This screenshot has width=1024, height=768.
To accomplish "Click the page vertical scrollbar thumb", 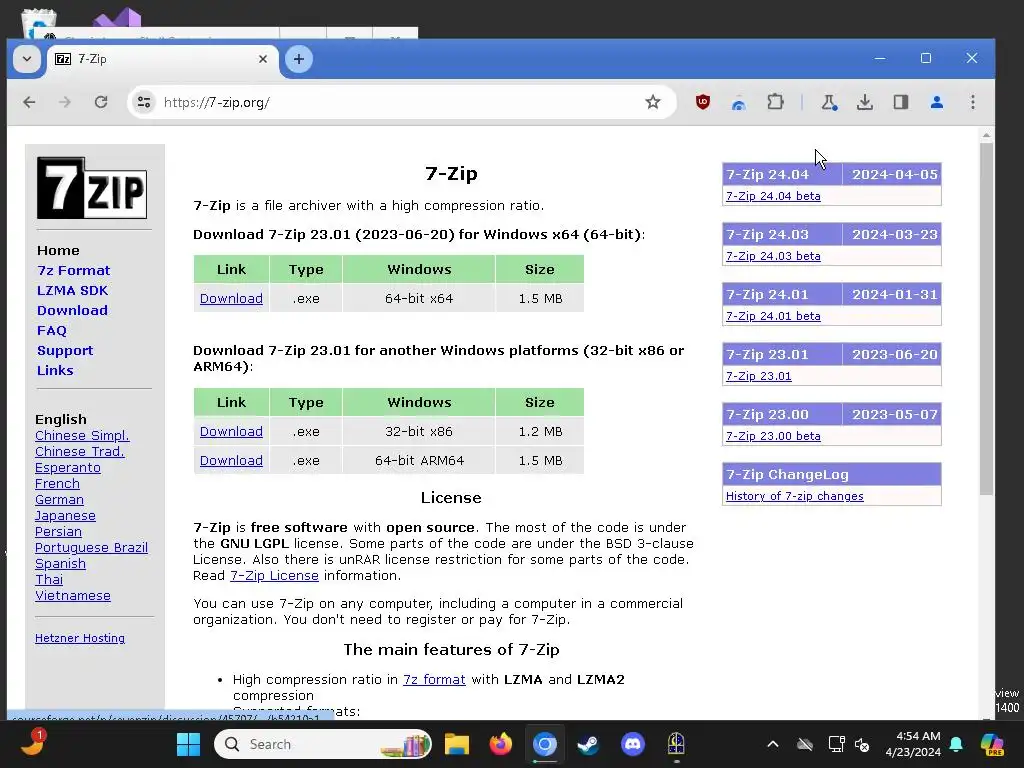I will 986,318.
